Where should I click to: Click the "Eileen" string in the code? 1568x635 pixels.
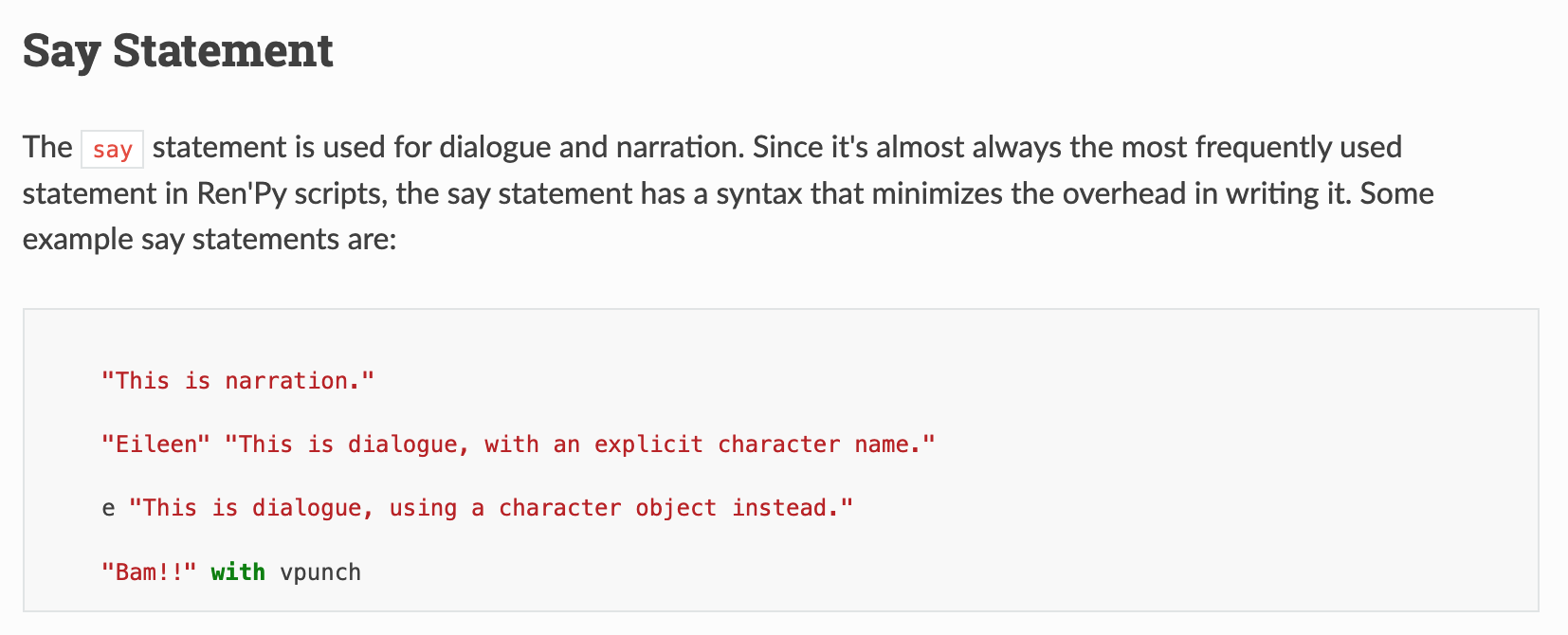[x=155, y=444]
